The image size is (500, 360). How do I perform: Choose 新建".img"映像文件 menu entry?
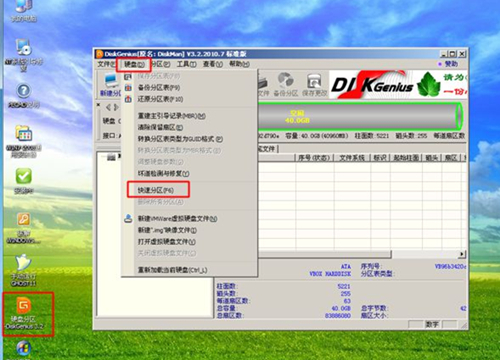pos(190,230)
